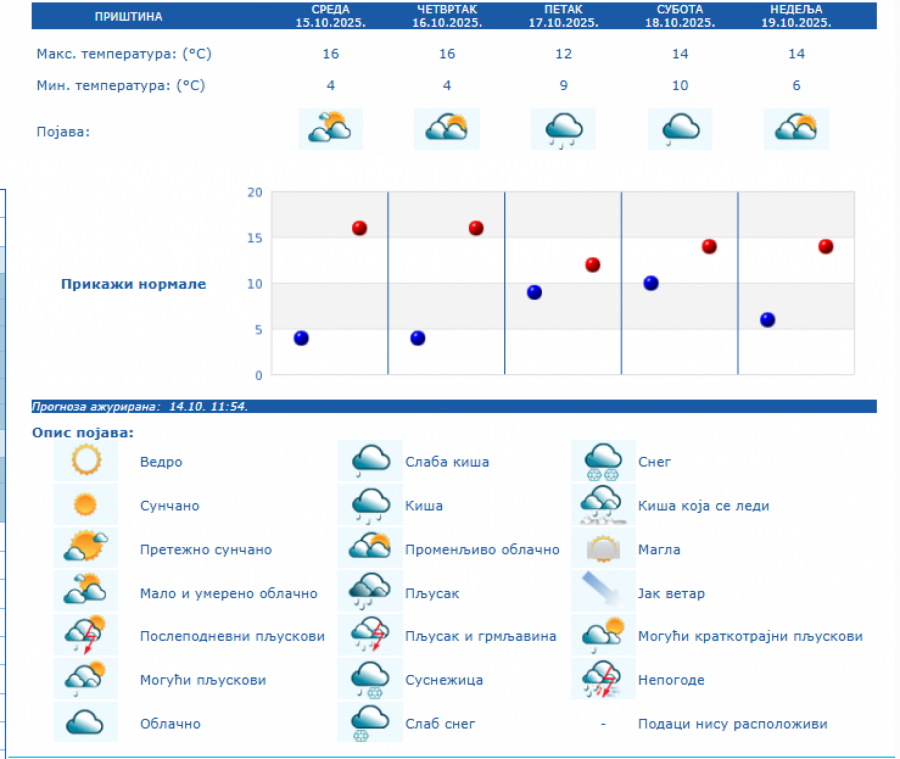Image resolution: width=900 pixels, height=759 pixels.
Task: Select the Среда 15.10.2025 column header
Action: pos(330,16)
